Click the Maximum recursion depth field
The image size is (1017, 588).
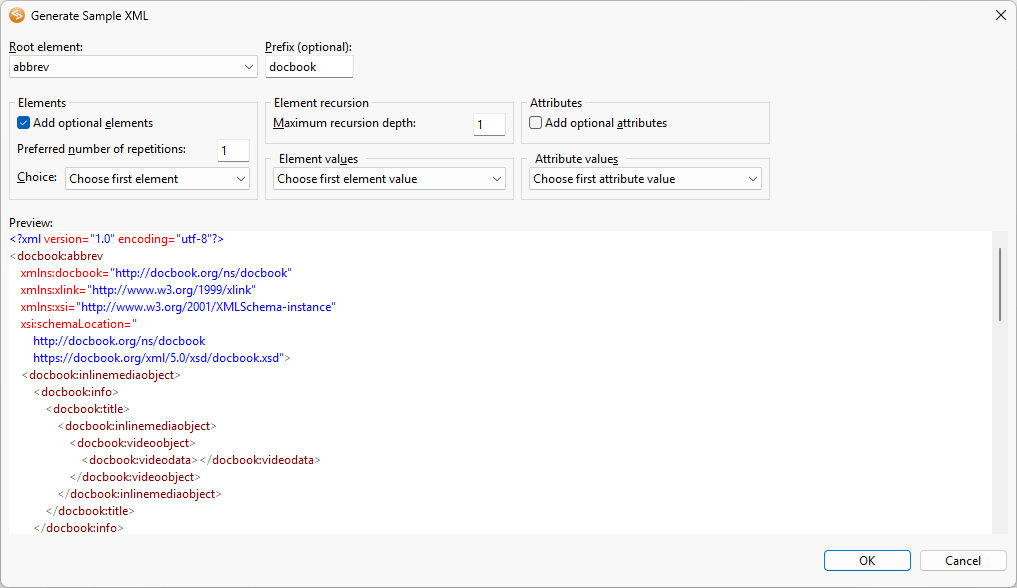[x=489, y=124]
